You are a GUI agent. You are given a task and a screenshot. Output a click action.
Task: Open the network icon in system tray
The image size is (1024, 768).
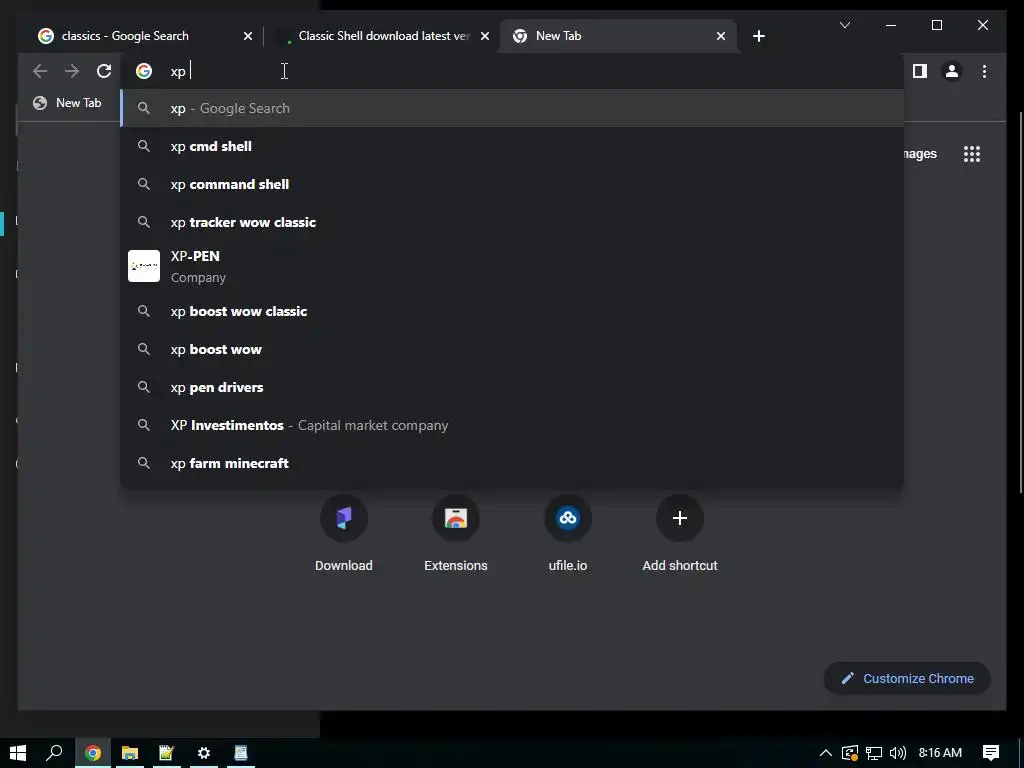click(x=874, y=753)
